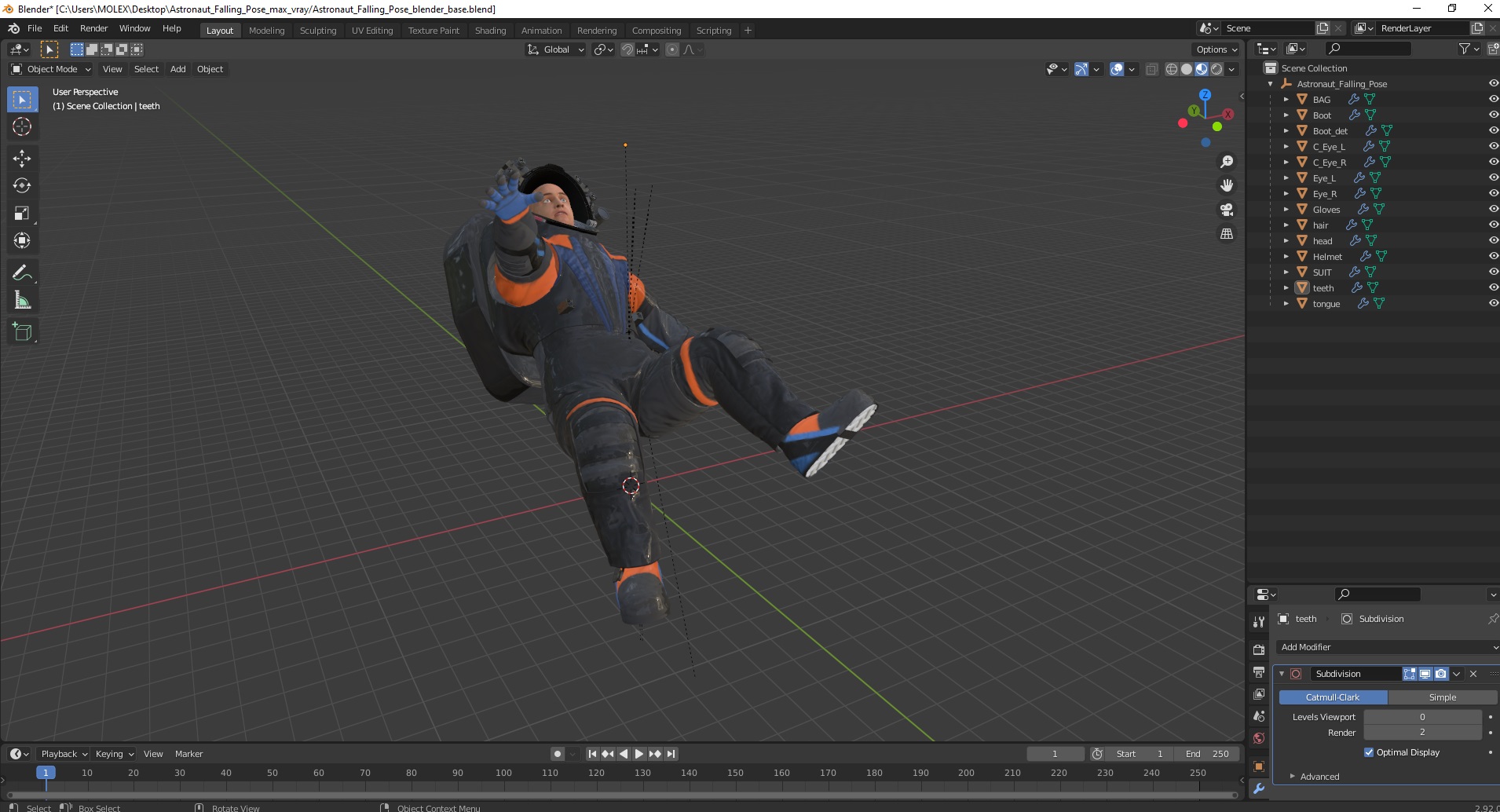Viewport: 1500px width, 812px height.
Task: Click the mesh data icon beside Helmet
Action: [1381, 256]
